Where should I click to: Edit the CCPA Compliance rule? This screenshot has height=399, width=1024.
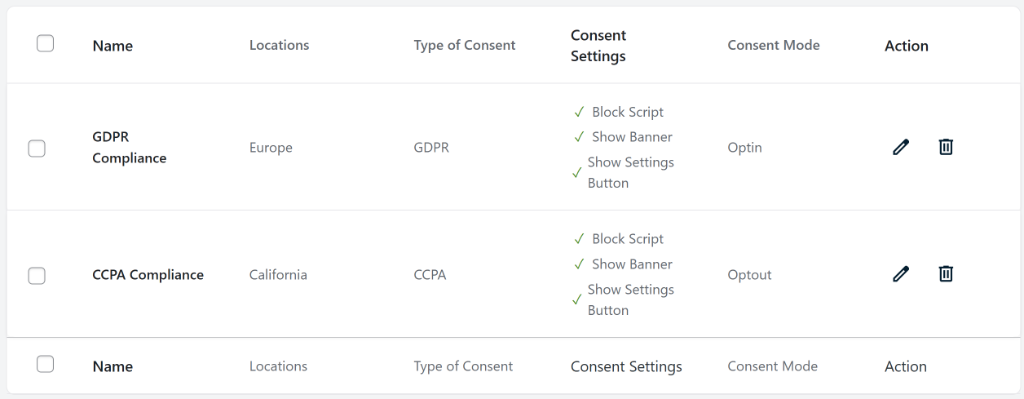click(901, 274)
